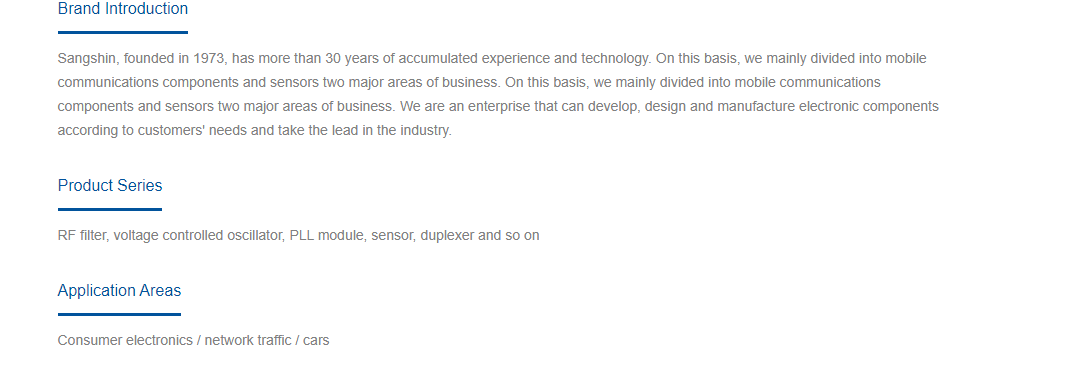Click the word 'sensor' in product series line
This screenshot has height=378, width=1075.
[391, 235]
